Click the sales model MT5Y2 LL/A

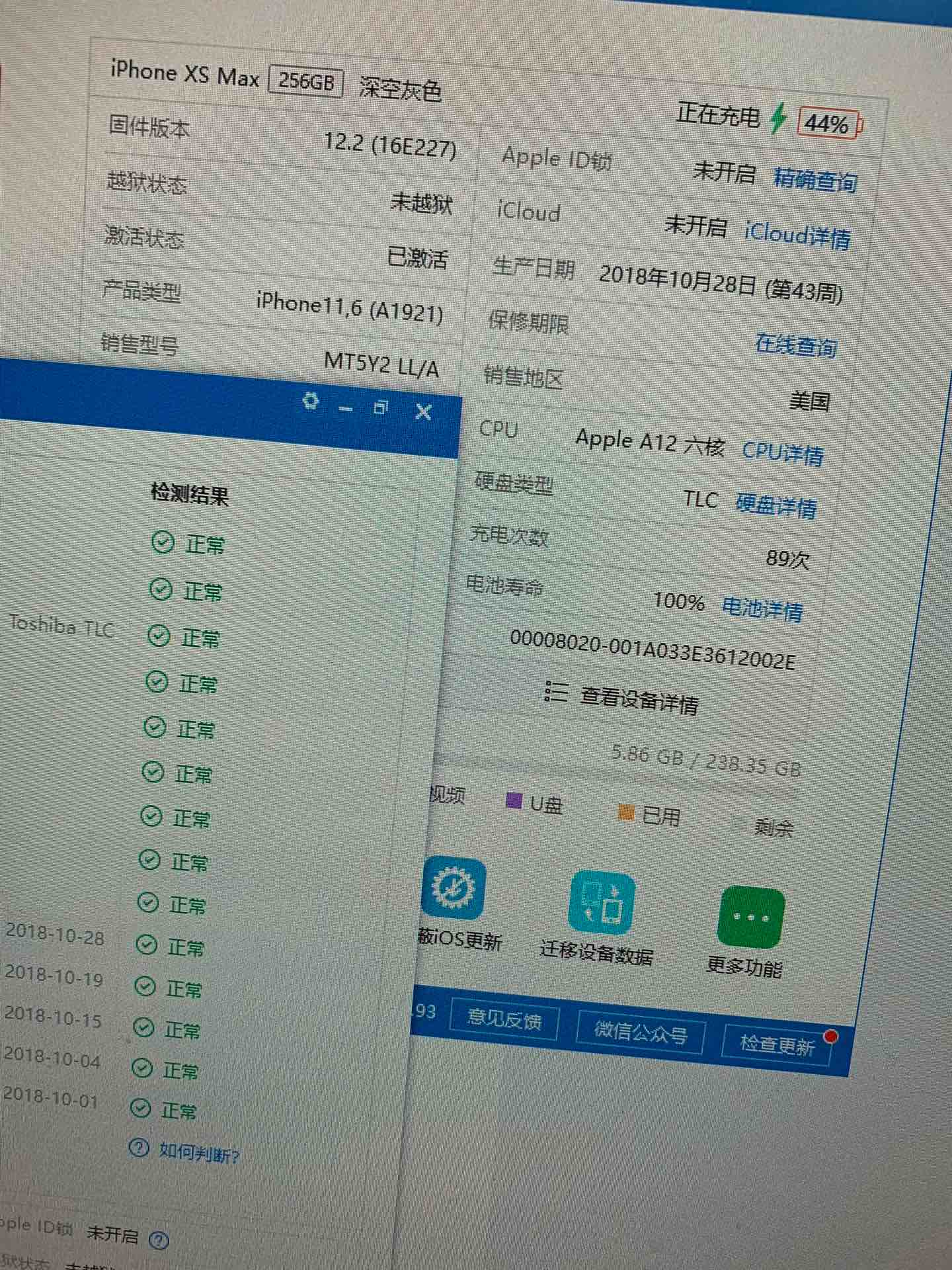(381, 364)
